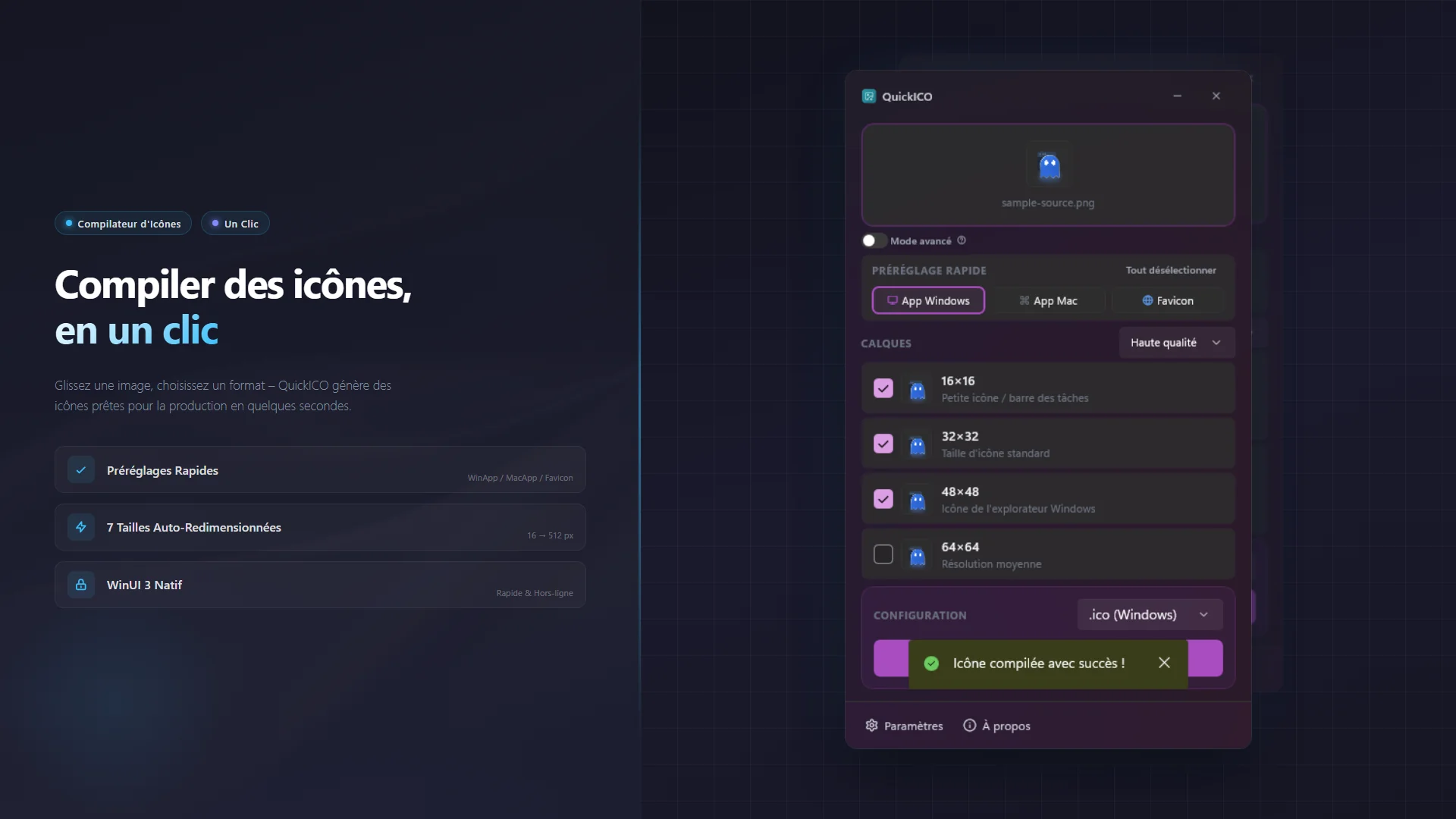This screenshot has height=819, width=1456.
Task: Select the Favicon preset
Action: [1168, 300]
